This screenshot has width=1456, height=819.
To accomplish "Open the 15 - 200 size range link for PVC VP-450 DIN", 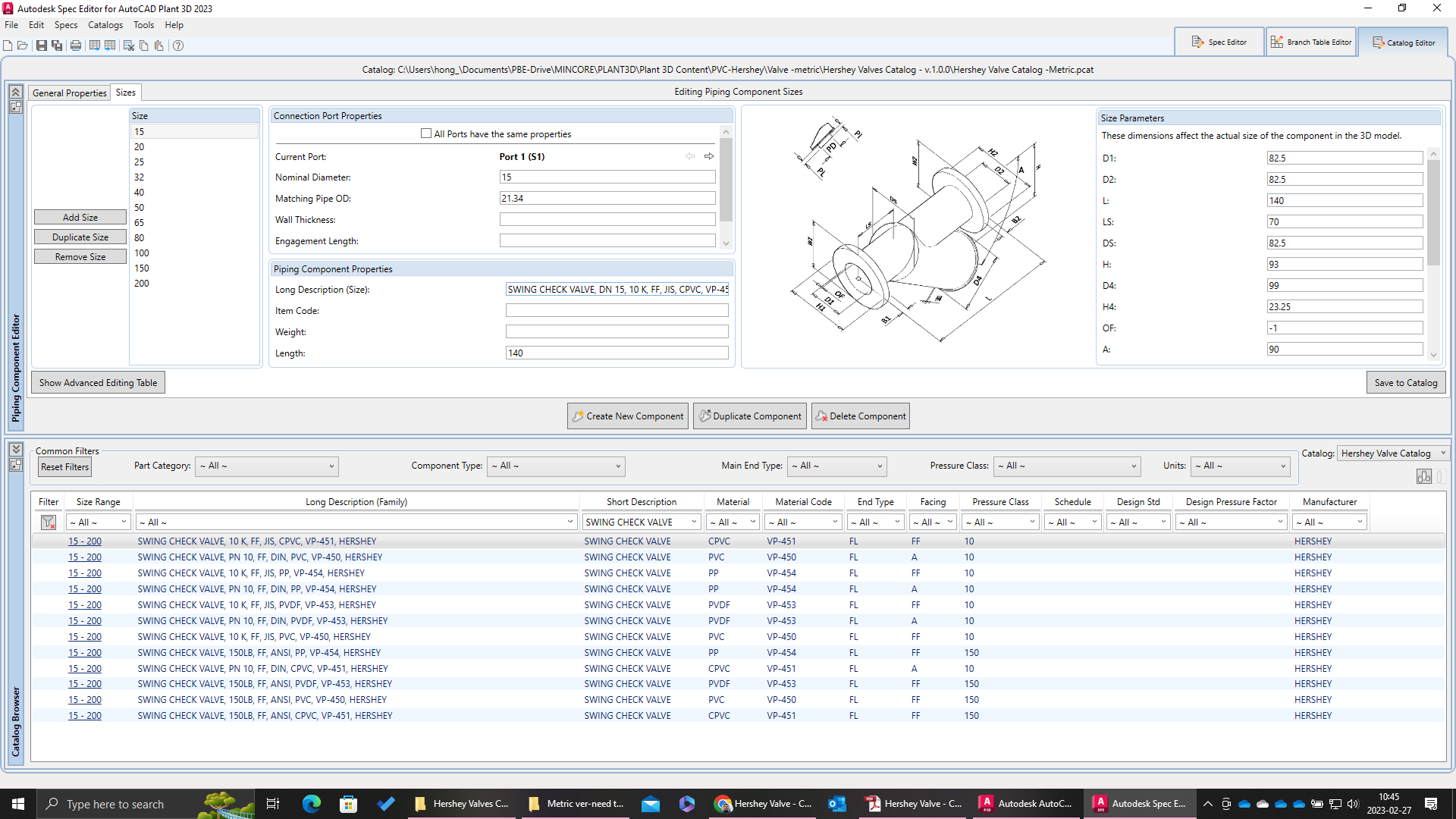I will coord(85,557).
